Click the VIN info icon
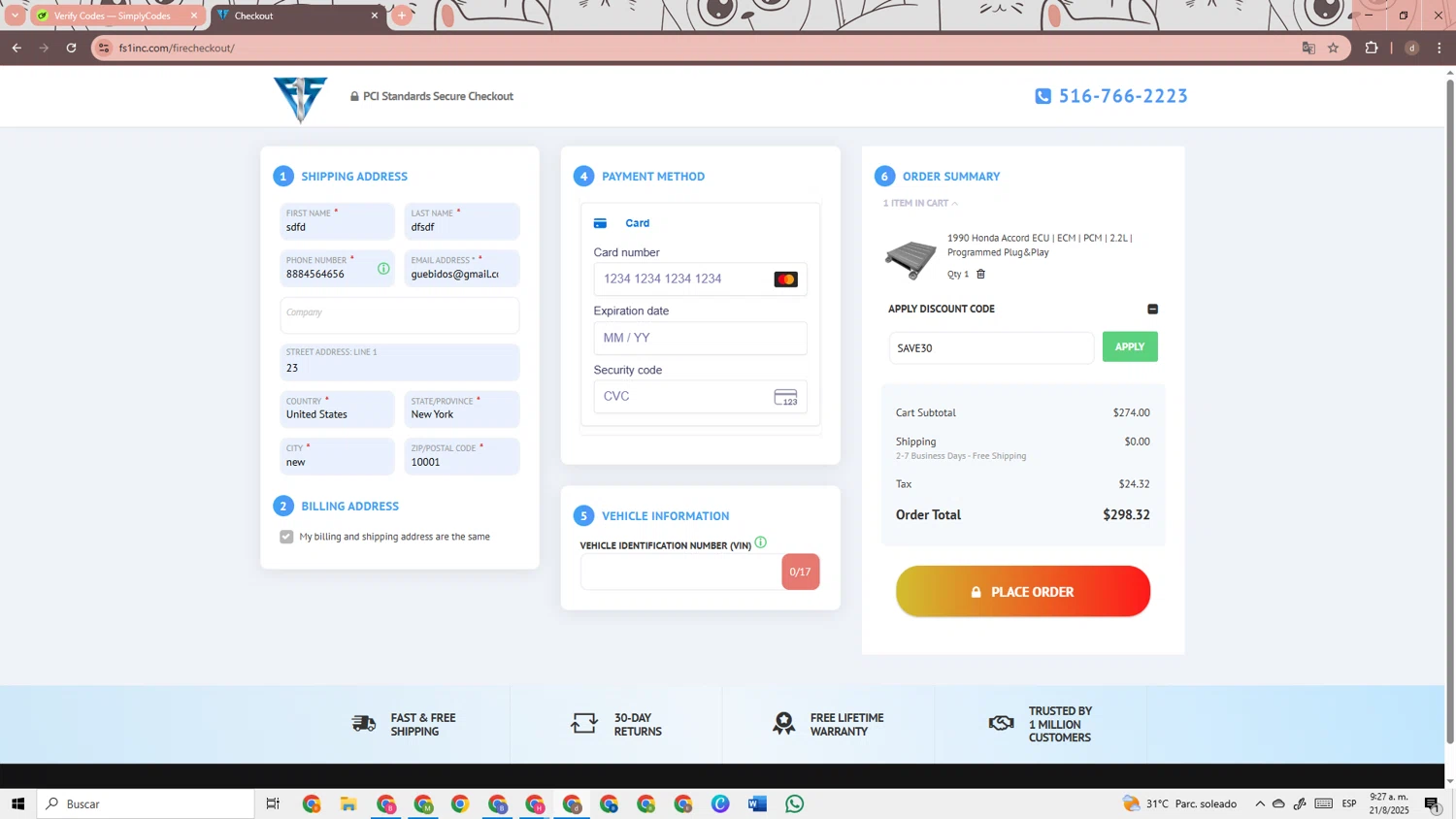Image resolution: width=1456 pixels, height=819 pixels. pyautogui.click(x=761, y=542)
